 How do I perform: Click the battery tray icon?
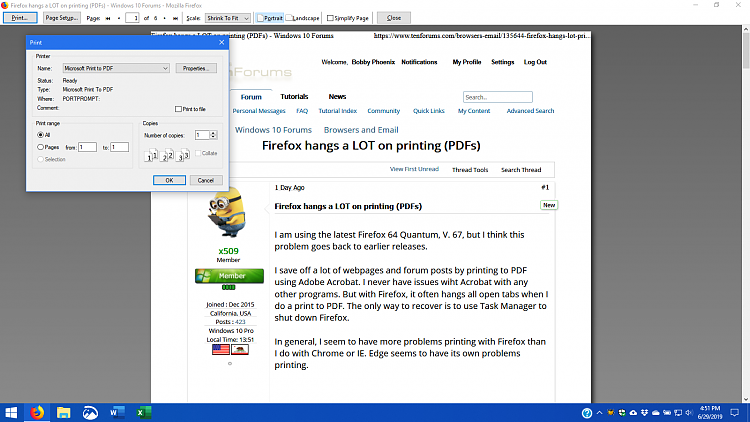667,412
